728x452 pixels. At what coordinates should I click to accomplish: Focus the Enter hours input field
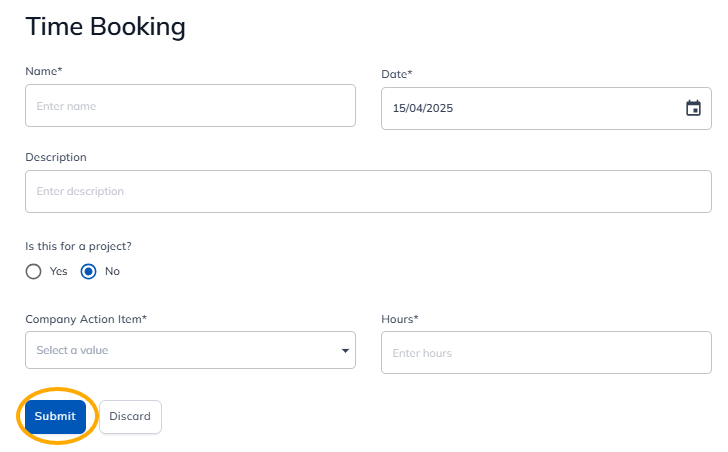point(546,353)
